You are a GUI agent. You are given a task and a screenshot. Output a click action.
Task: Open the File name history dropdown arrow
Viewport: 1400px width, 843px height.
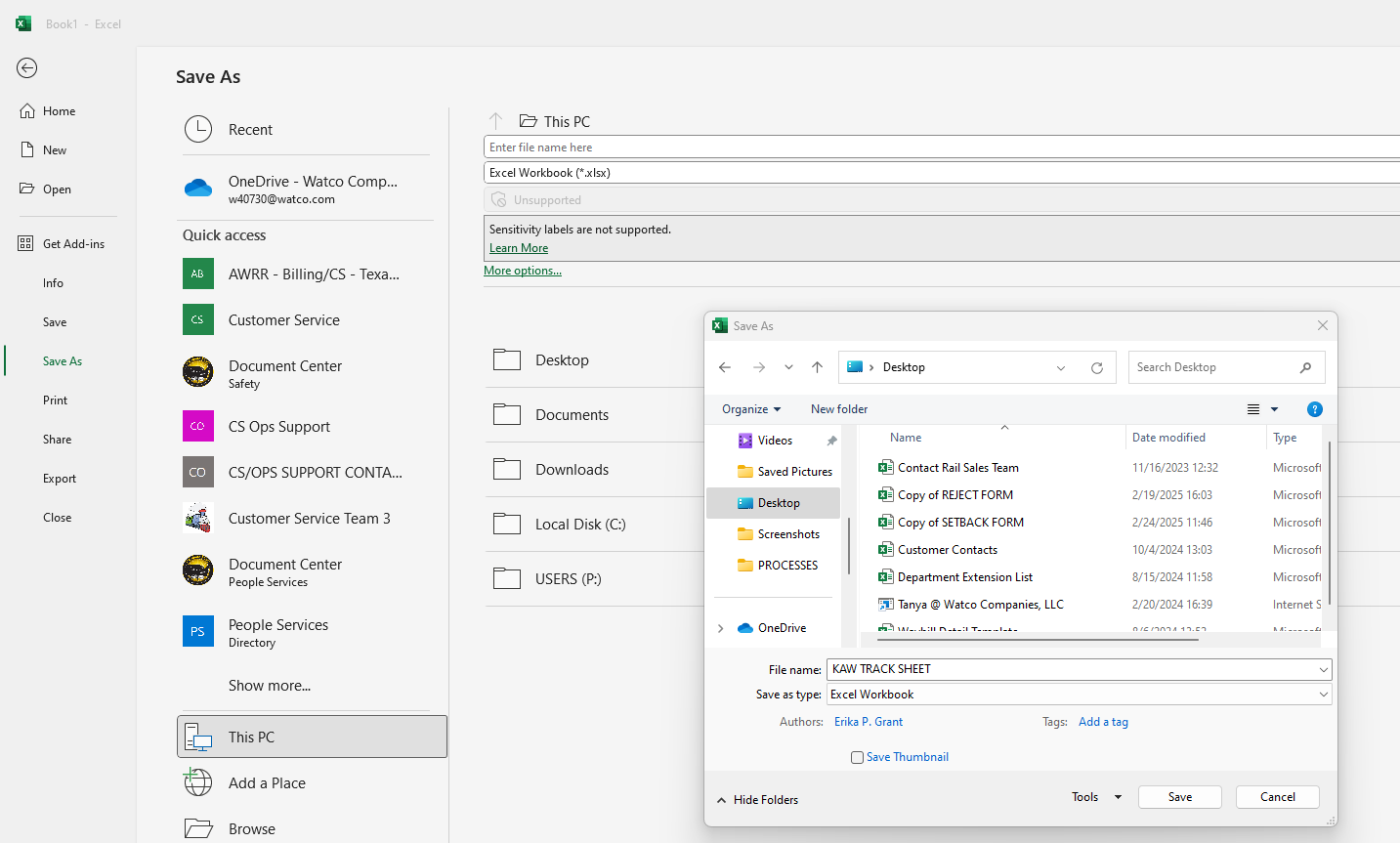point(1324,669)
